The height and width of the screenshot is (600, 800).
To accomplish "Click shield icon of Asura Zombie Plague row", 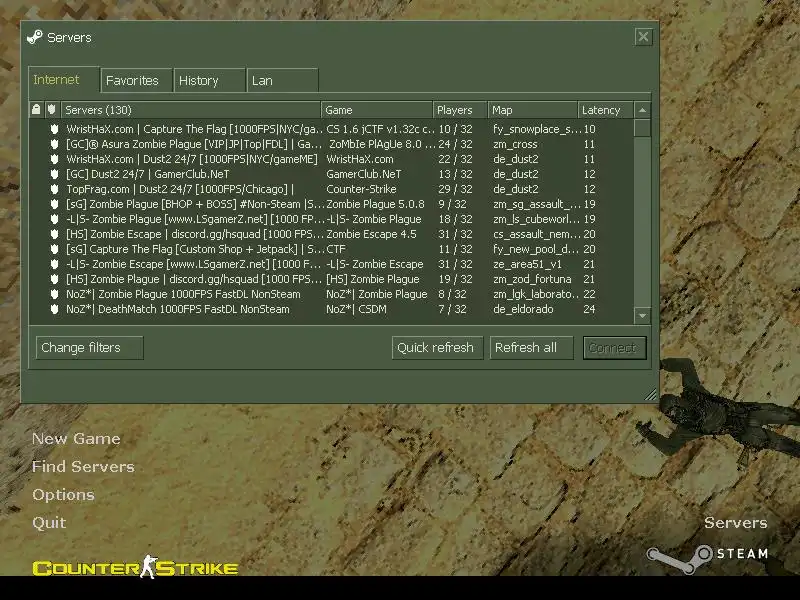I will pyautogui.click(x=54, y=144).
